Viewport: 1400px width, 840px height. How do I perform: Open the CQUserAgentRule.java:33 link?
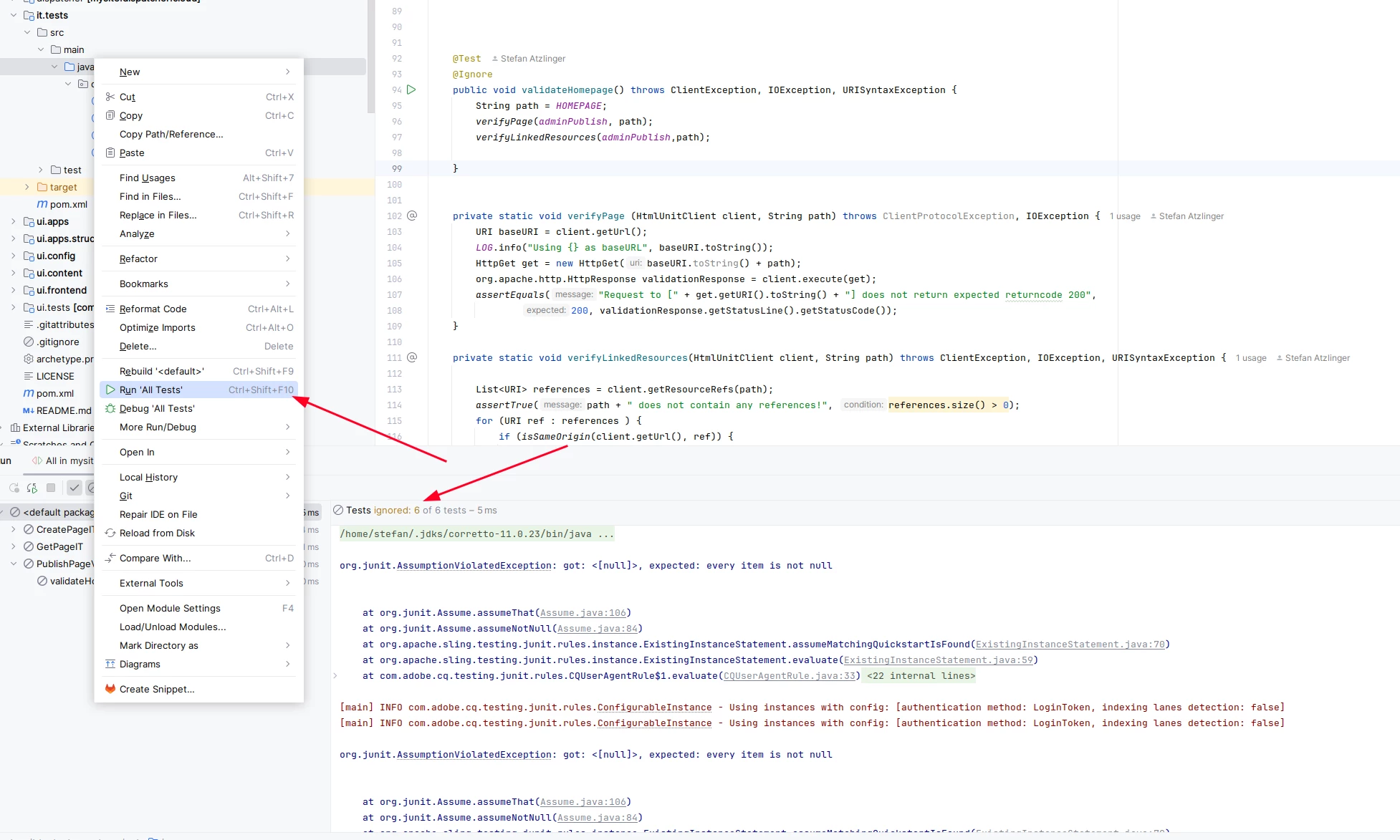click(x=789, y=675)
